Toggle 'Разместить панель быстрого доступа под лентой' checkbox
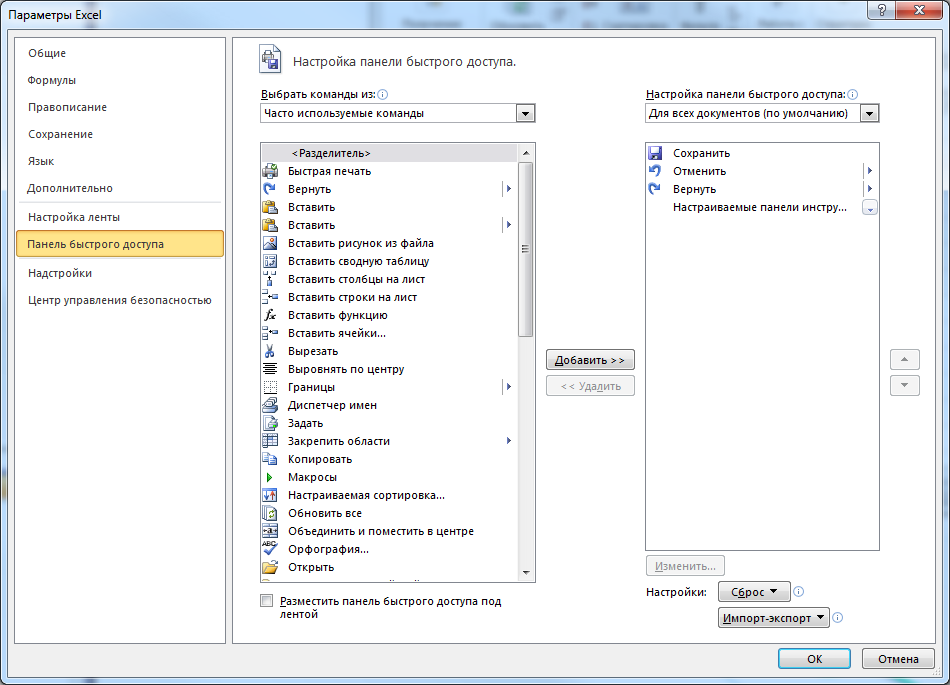 click(266, 601)
